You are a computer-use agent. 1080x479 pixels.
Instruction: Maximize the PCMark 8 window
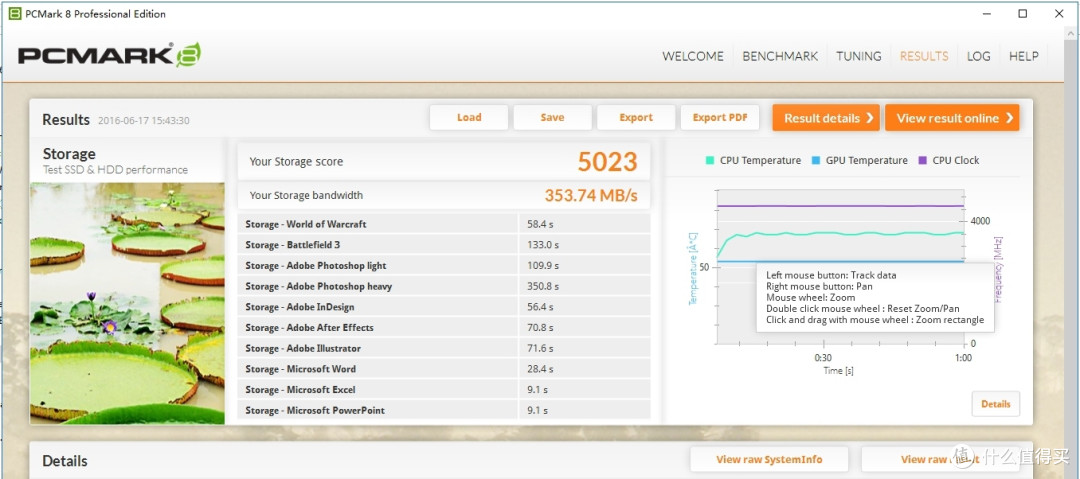tap(1023, 13)
